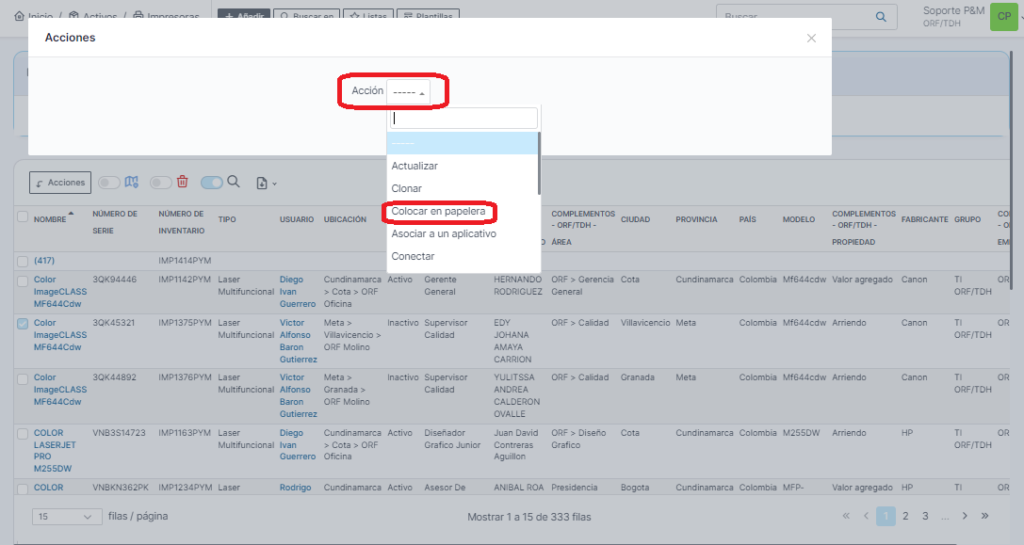1024x545 pixels.
Task: Go to next page with single arrow
Action: pos(964,516)
